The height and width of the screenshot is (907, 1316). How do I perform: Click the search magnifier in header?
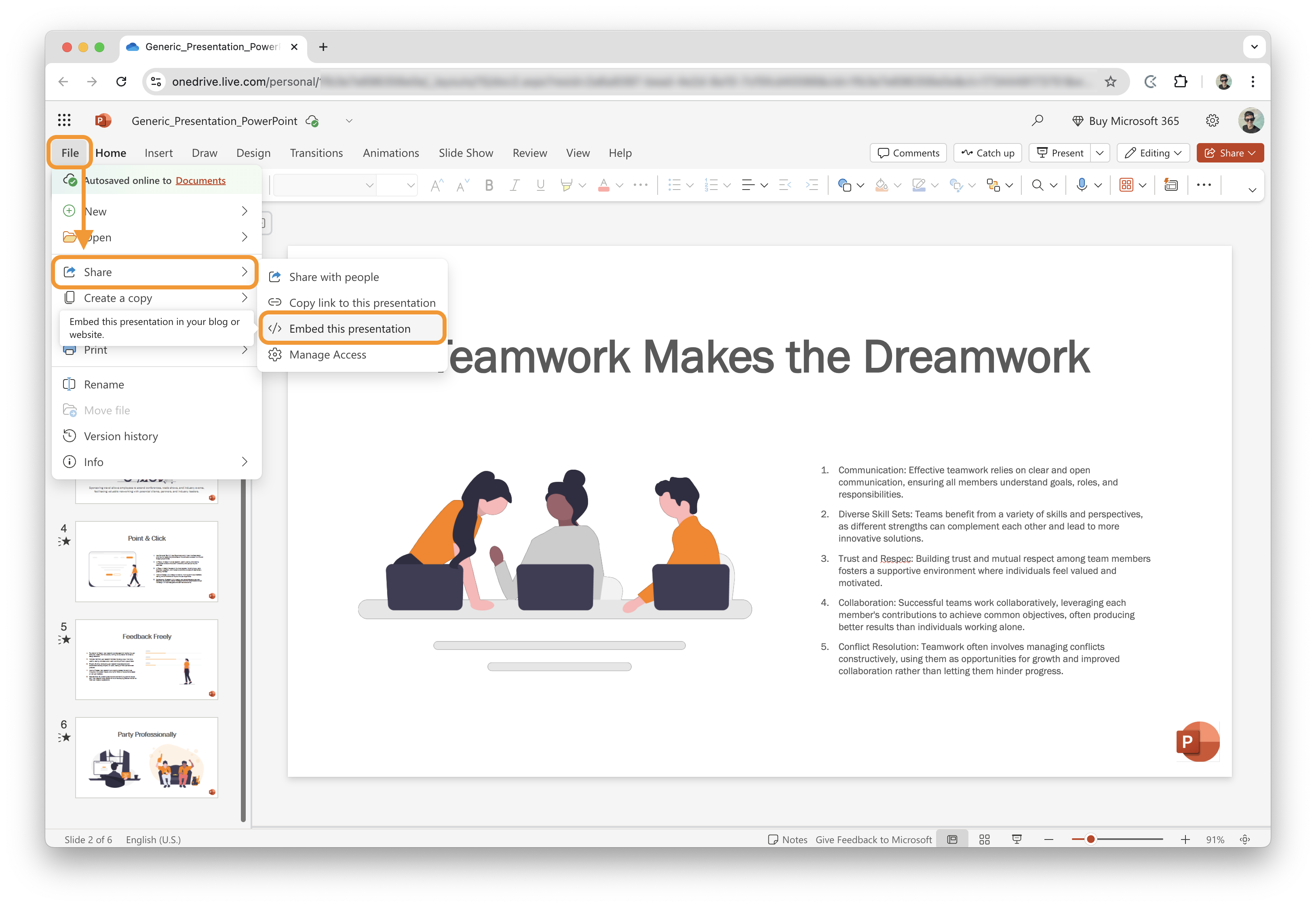tap(1037, 120)
